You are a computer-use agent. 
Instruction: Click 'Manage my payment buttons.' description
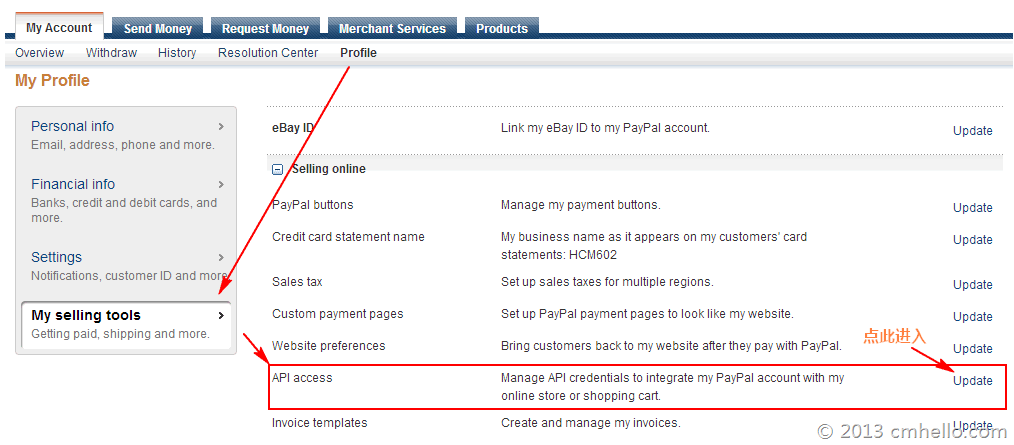(580, 205)
